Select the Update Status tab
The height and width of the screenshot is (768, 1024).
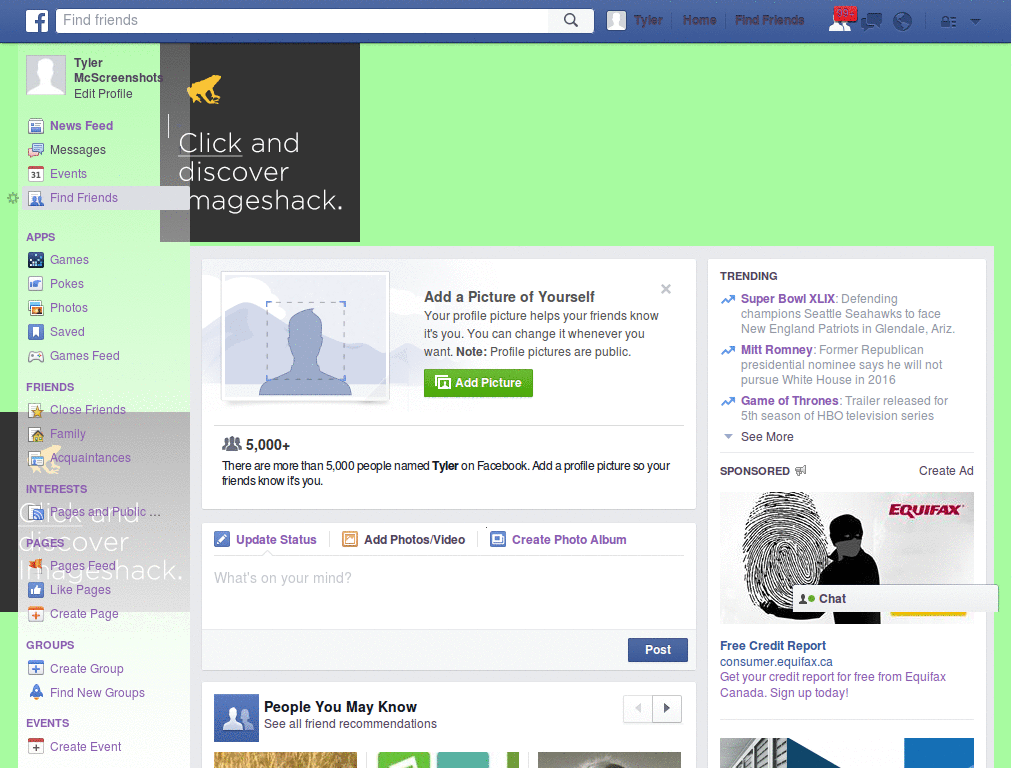pos(266,539)
